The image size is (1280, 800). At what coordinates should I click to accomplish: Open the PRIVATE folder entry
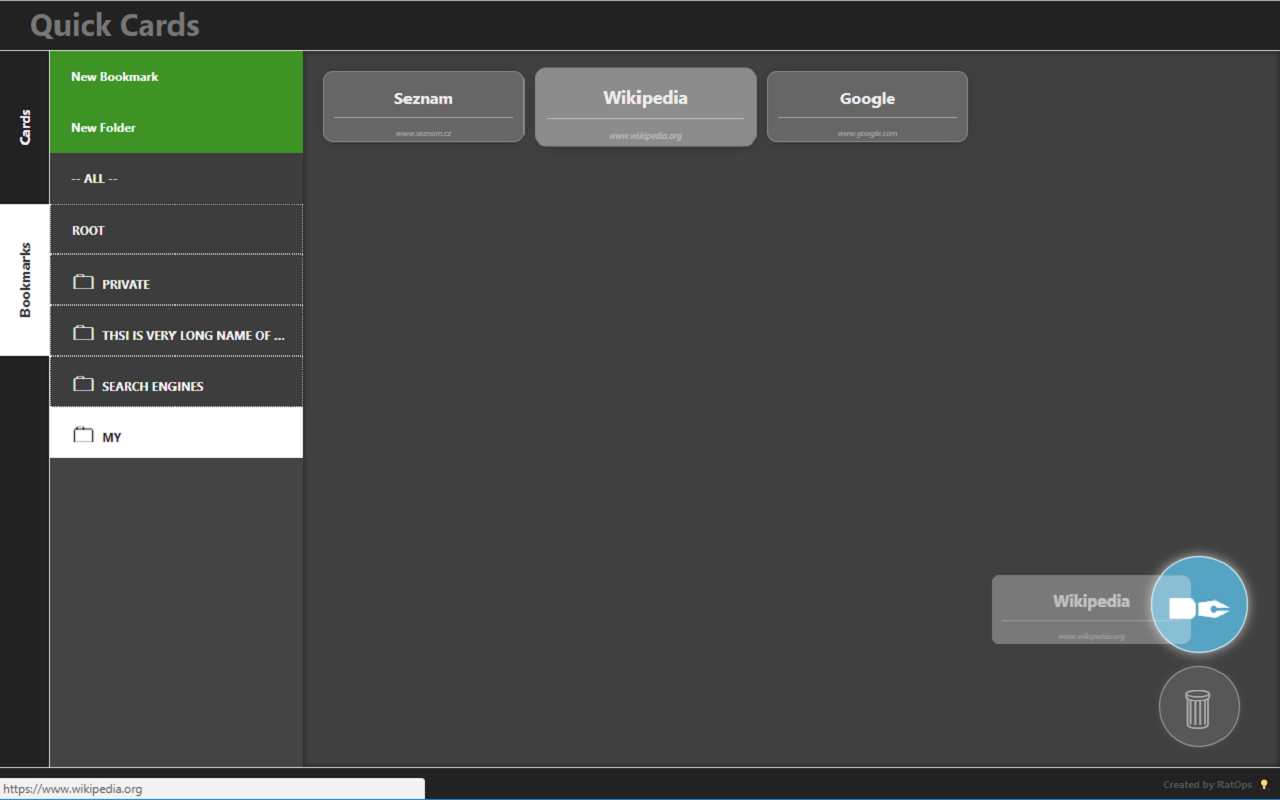coord(176,281)
